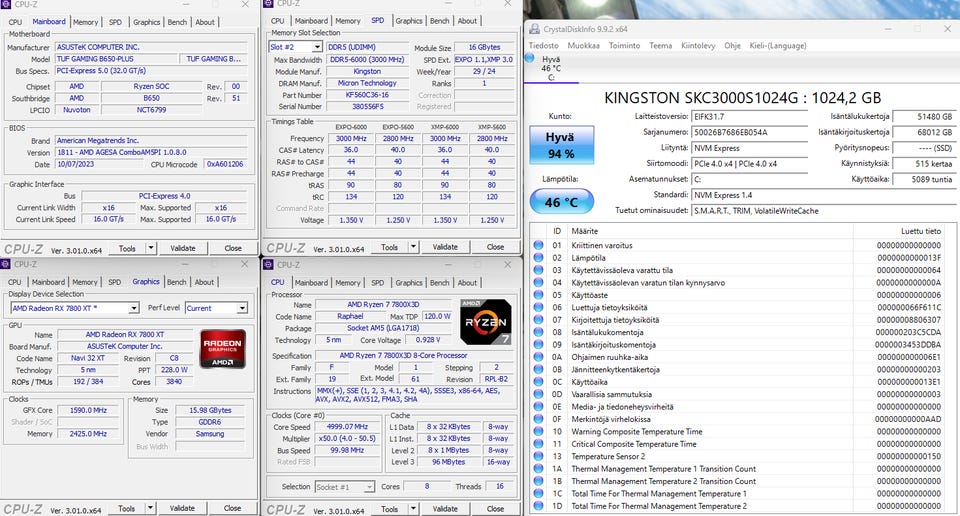
Task: Click Close button in SPD CPU-Z window
Action: click(495, 247)
